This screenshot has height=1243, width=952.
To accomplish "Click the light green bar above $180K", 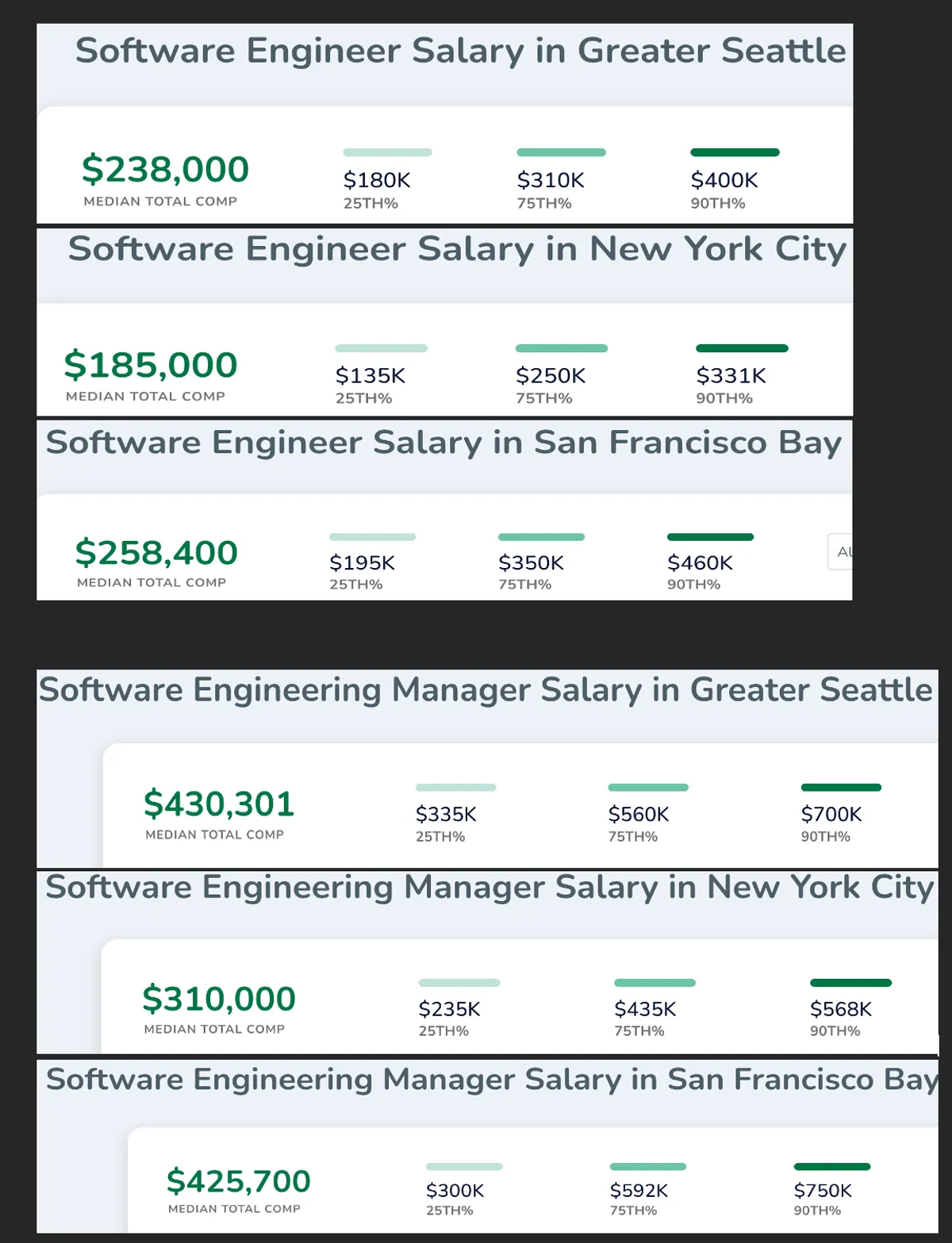I will 387,152.
